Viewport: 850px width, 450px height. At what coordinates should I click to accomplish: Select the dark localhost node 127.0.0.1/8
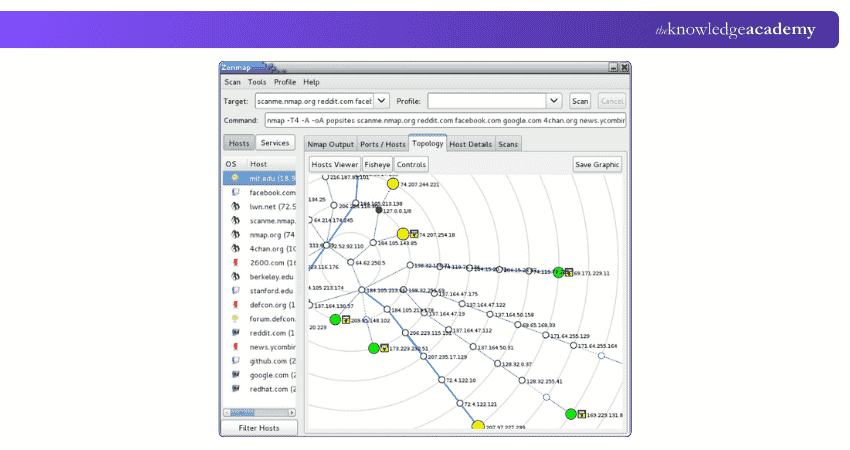pos(379,210)
